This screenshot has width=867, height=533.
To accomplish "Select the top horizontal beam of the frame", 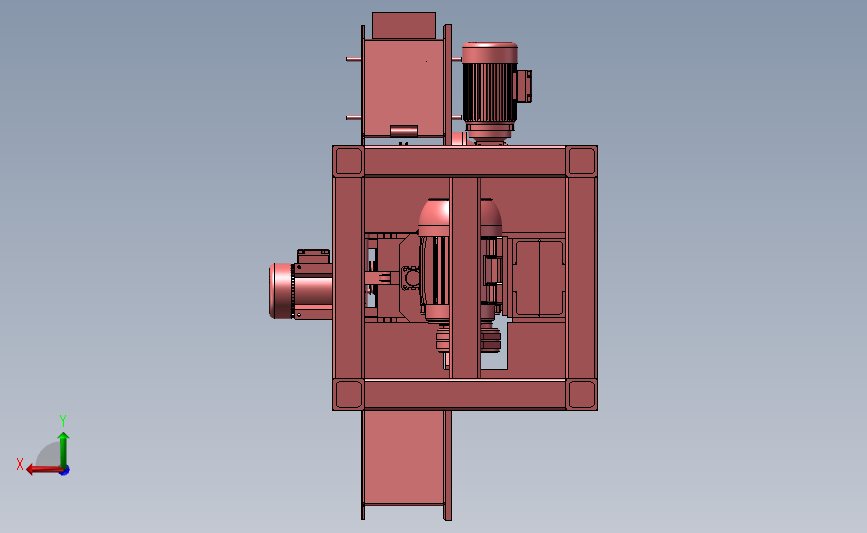I will [x=465, y=161].
